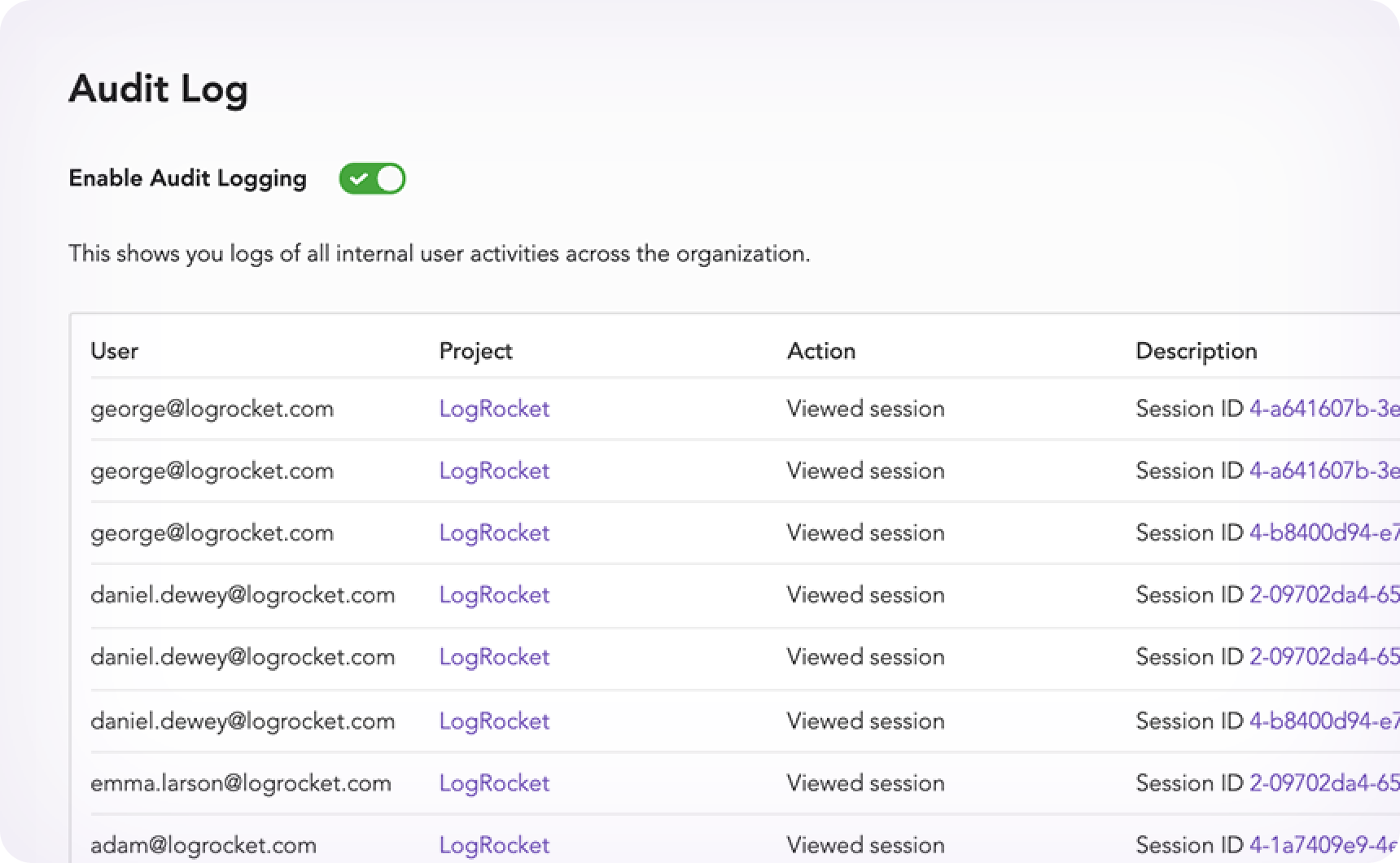Click the Audit Log page heading

click(158, 89)
